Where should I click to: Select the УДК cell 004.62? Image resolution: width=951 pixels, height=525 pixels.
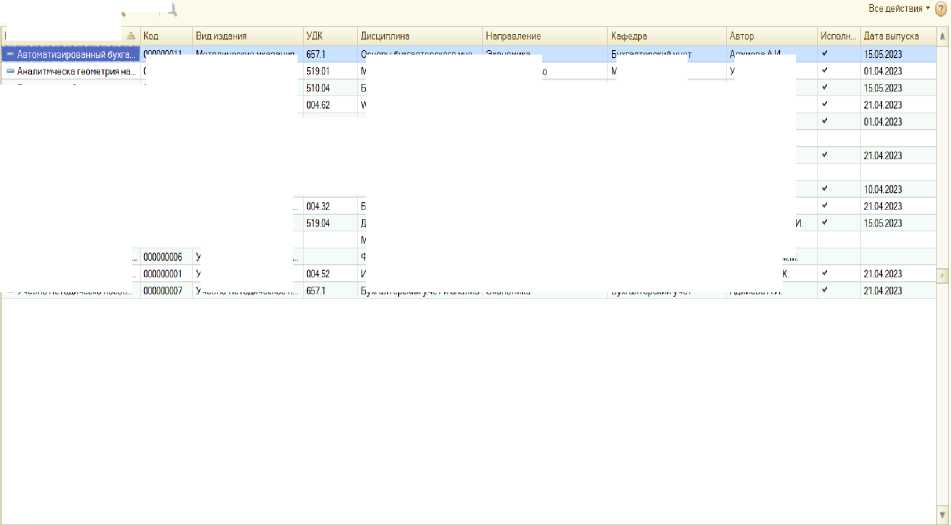[x=328, y=105]
